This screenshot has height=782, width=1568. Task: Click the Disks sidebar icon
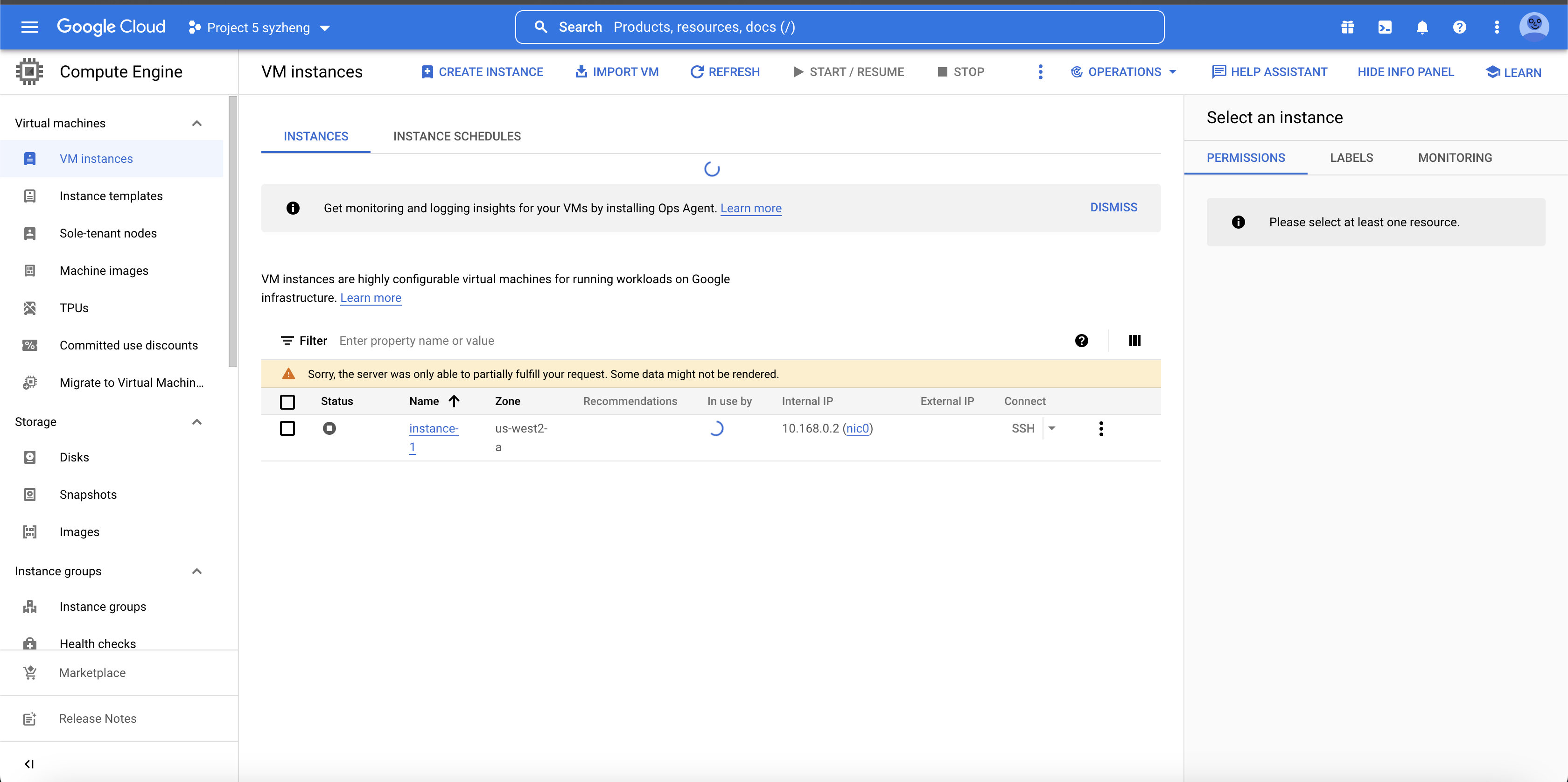point(29,457)
